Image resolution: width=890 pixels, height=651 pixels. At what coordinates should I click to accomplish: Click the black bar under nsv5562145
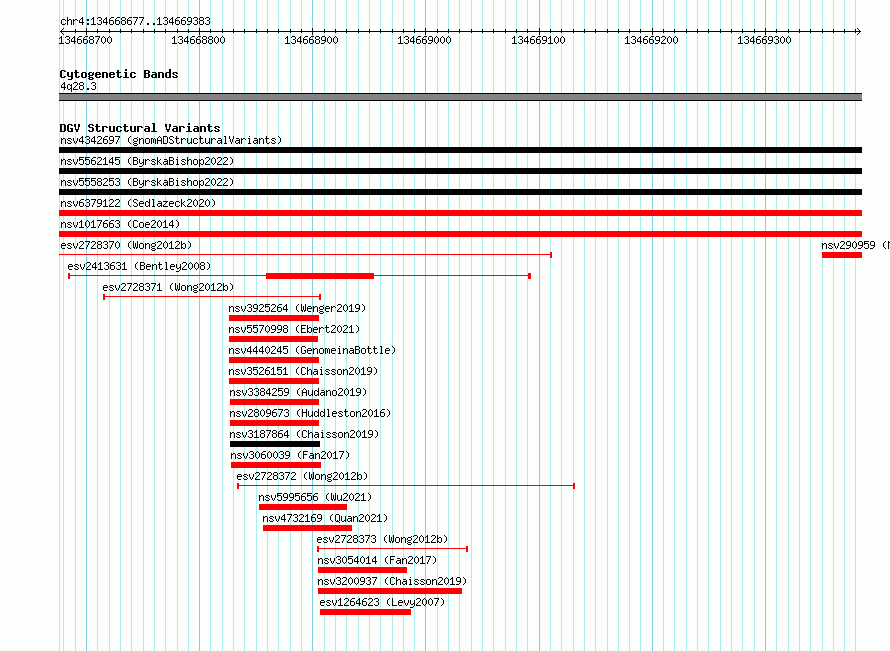460,171
